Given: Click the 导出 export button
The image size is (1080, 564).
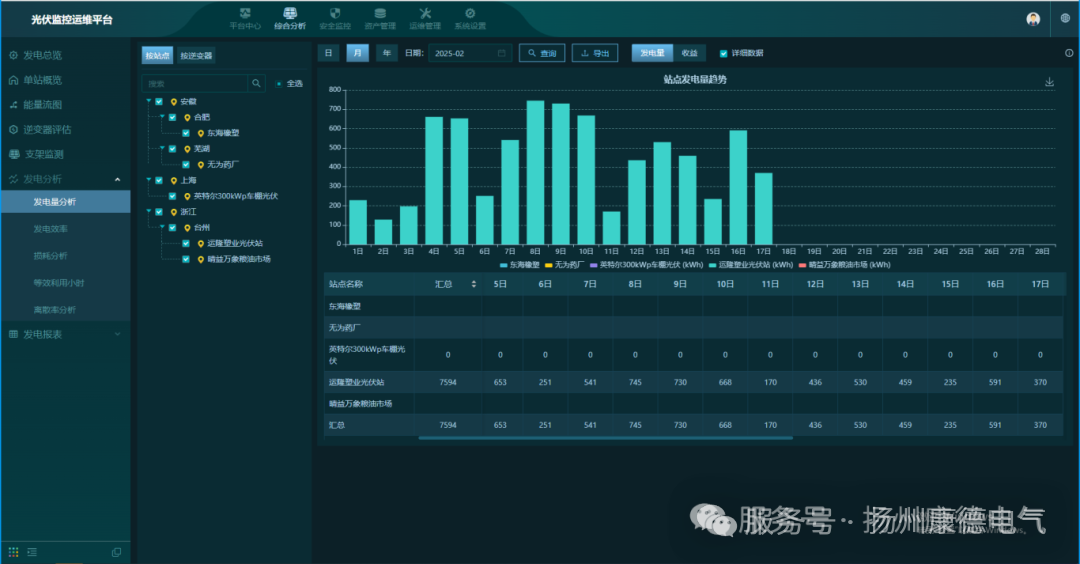Looking at the screenshot, I should pyautogui.click(x=594, y=53).
